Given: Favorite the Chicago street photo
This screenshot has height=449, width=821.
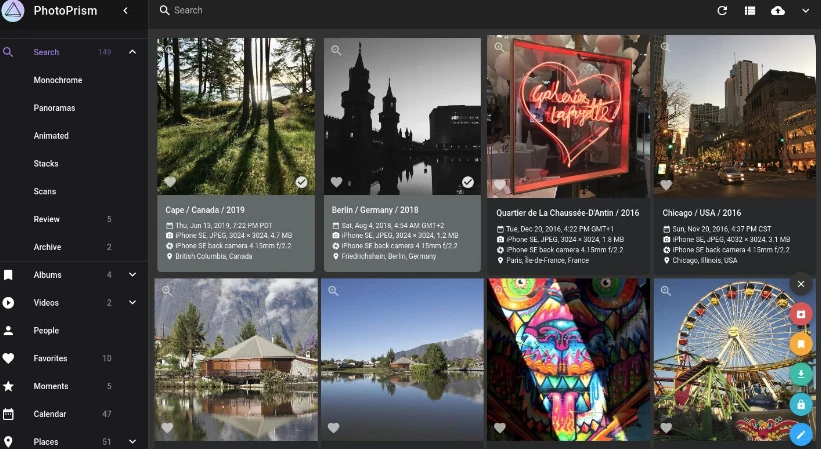Looking at the screenshot, I should pos(666,185).
